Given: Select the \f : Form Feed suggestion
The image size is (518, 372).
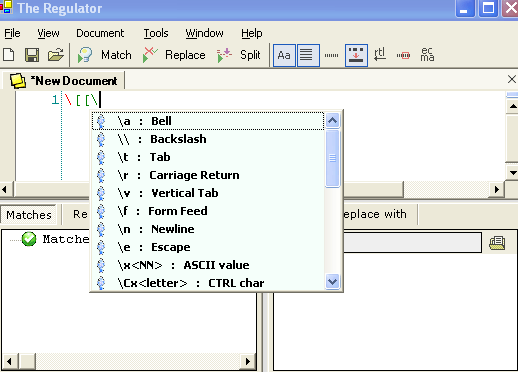Looking at the screenshot, I should 208,211.
